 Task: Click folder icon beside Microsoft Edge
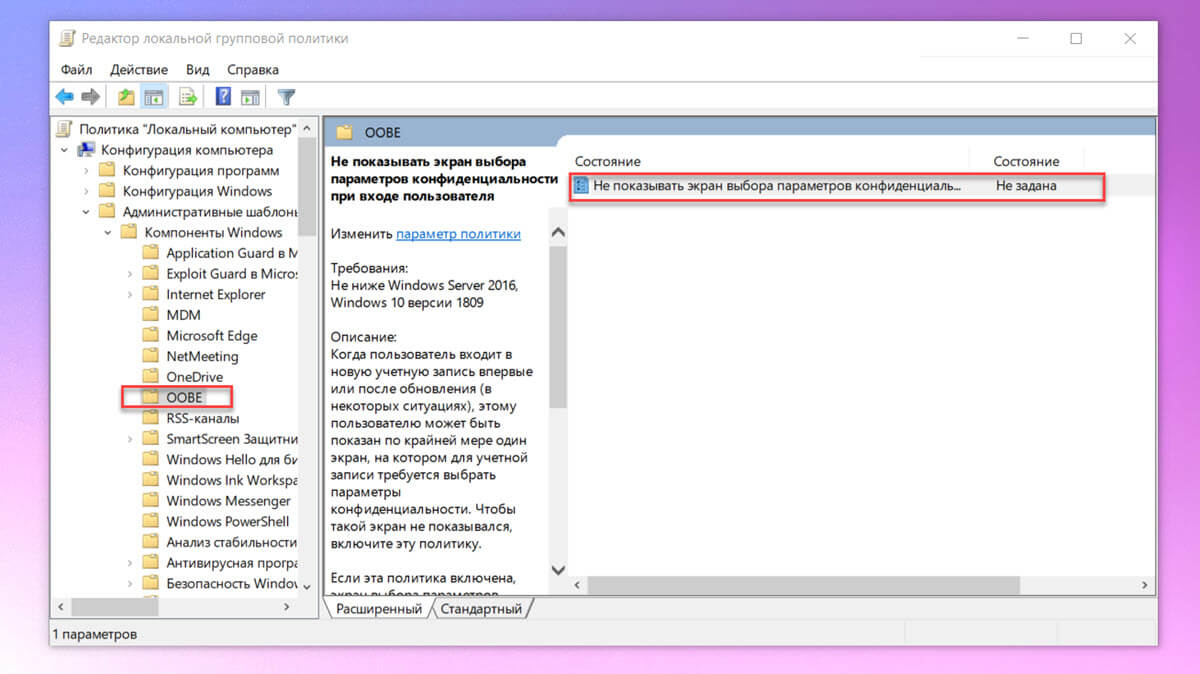tap(150, 336)
